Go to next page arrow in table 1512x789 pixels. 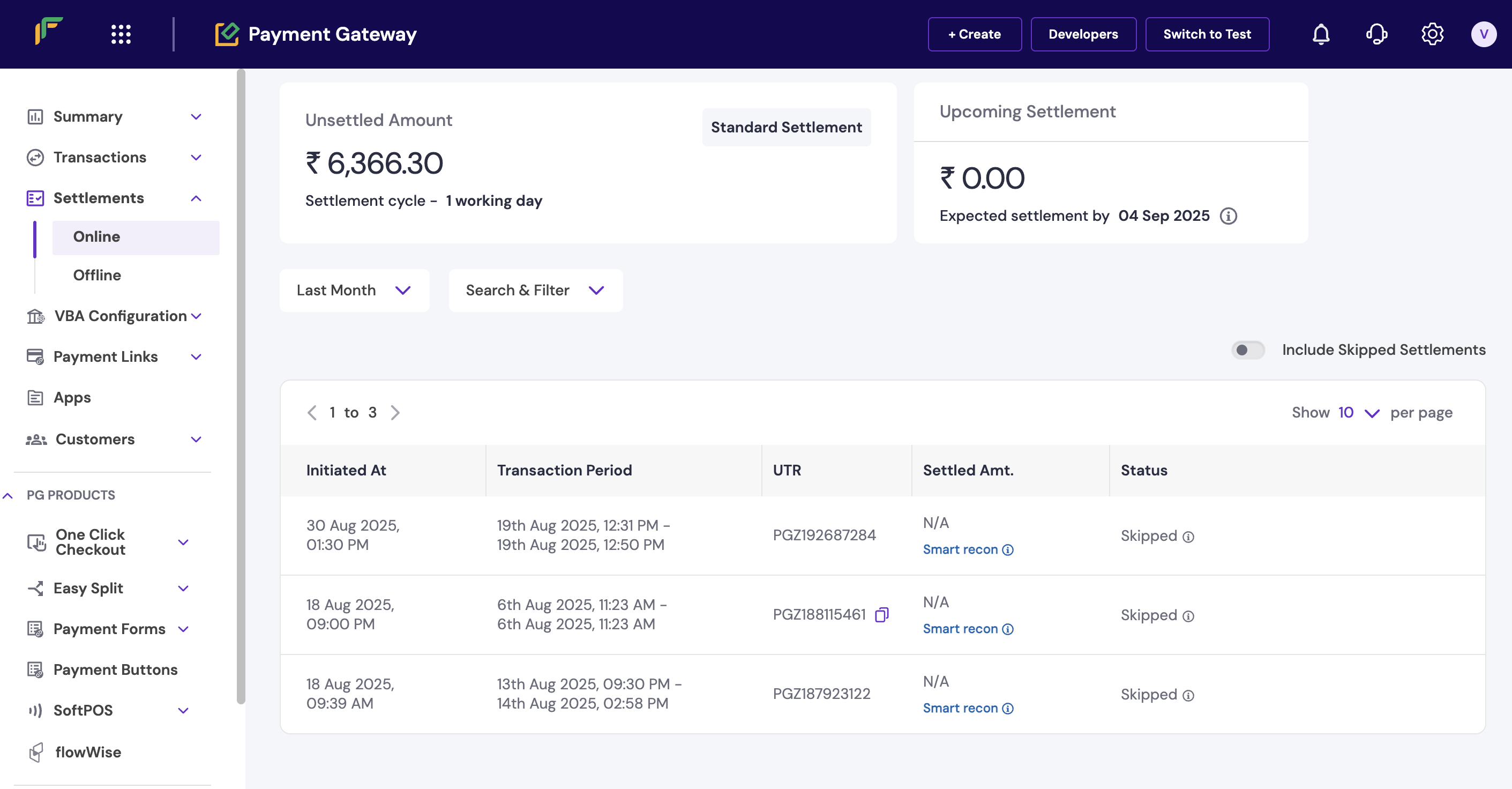[x=395, y=413]
